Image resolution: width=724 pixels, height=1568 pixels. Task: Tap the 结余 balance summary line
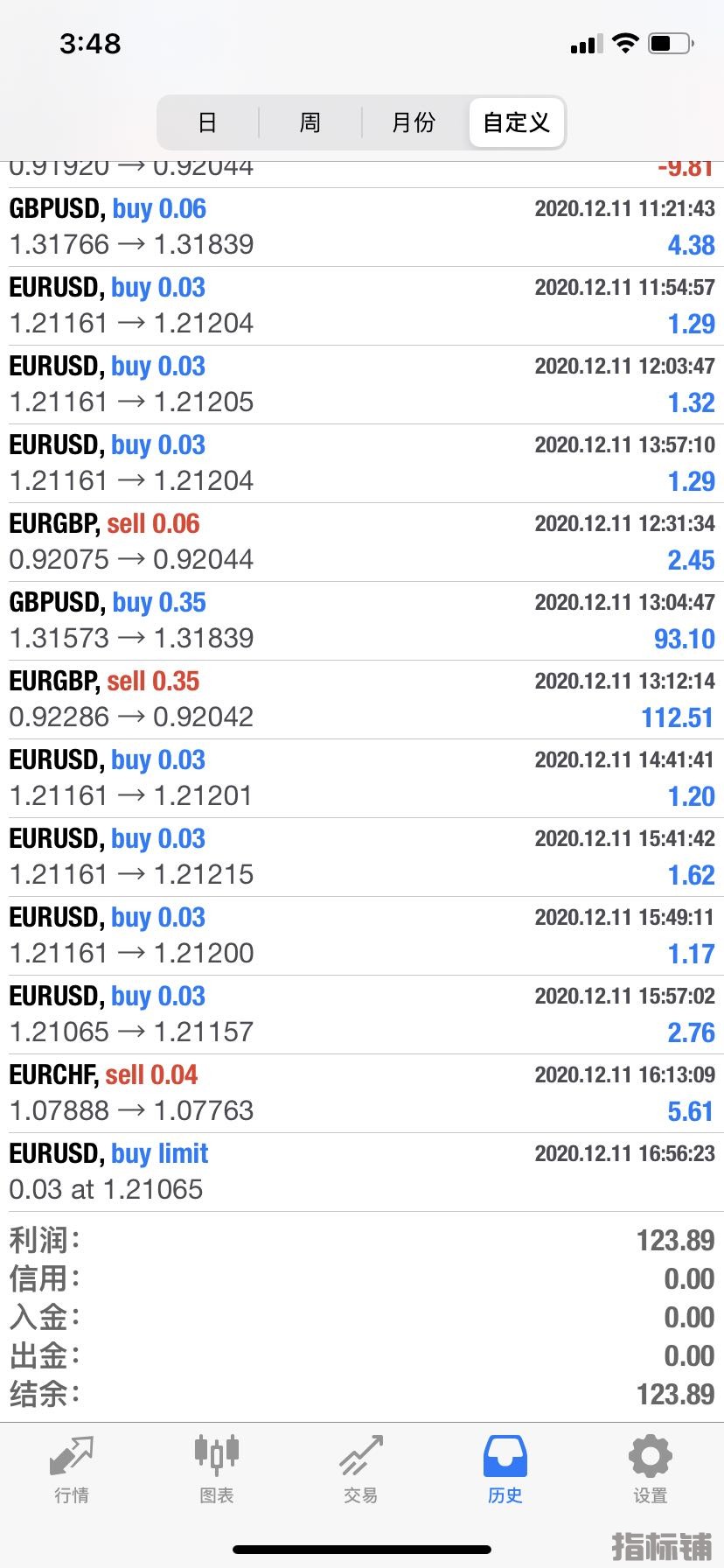coord(362,1395)
